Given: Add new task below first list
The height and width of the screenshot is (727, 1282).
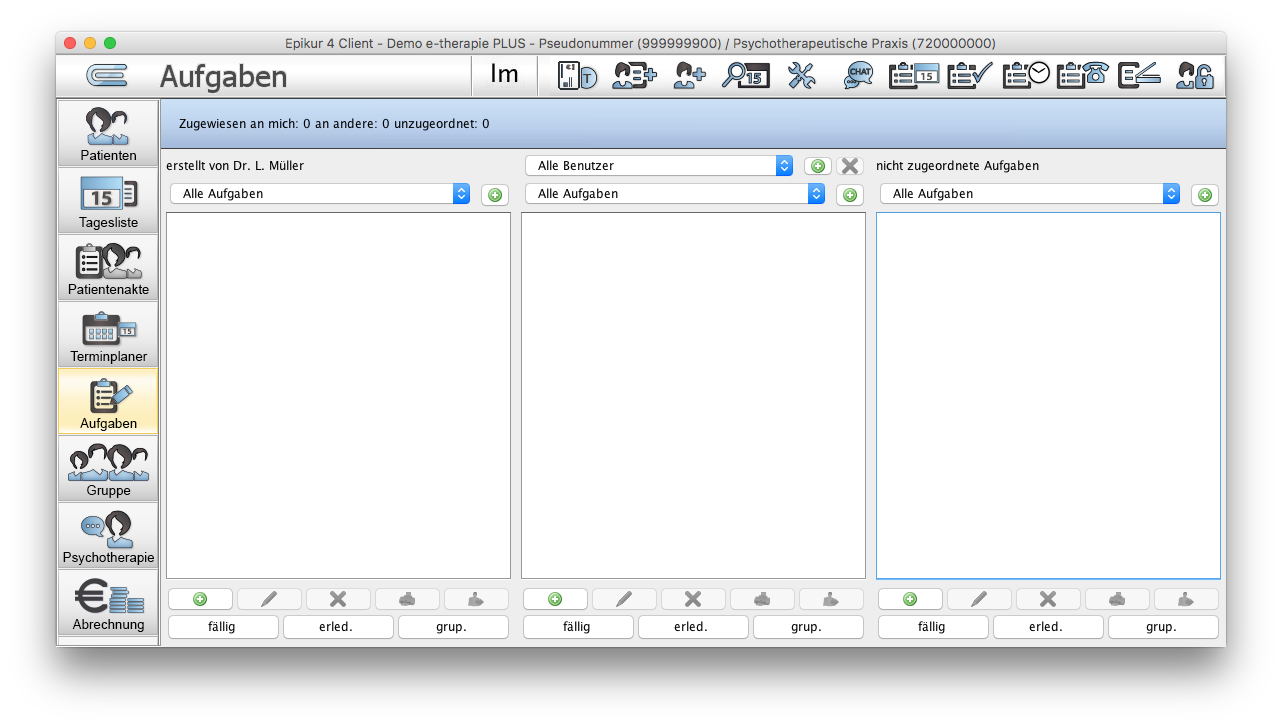Looking at the screenshot, I should coord(200,599).
